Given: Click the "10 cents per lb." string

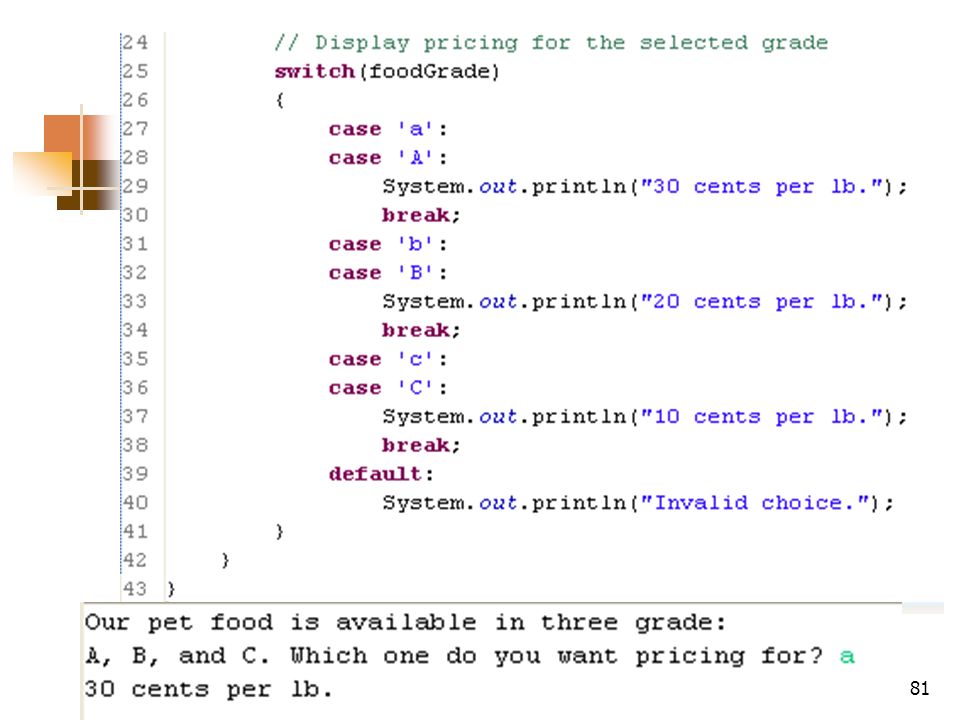Looking at the screenshot, I should point(762,416).
